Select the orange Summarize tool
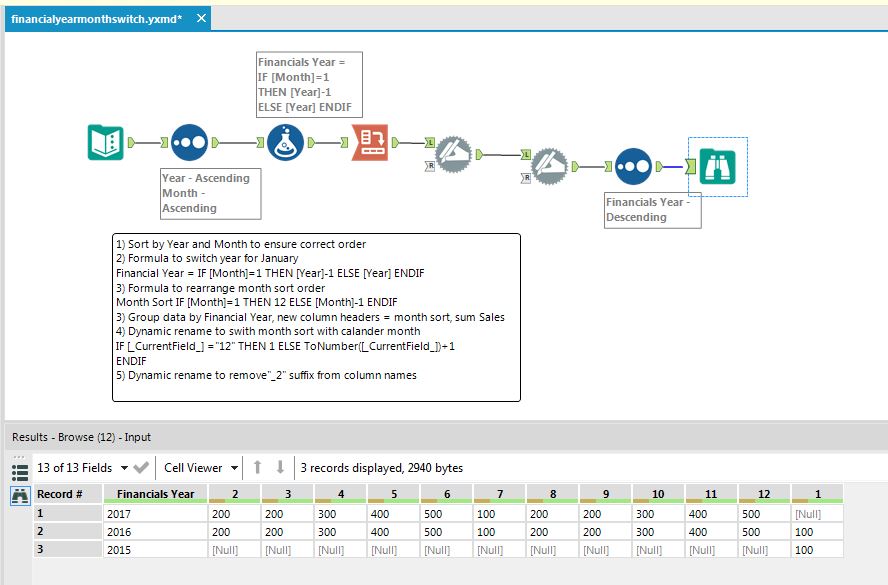The height and width of the screenshot is (585, 888). [x=368, y=142]
